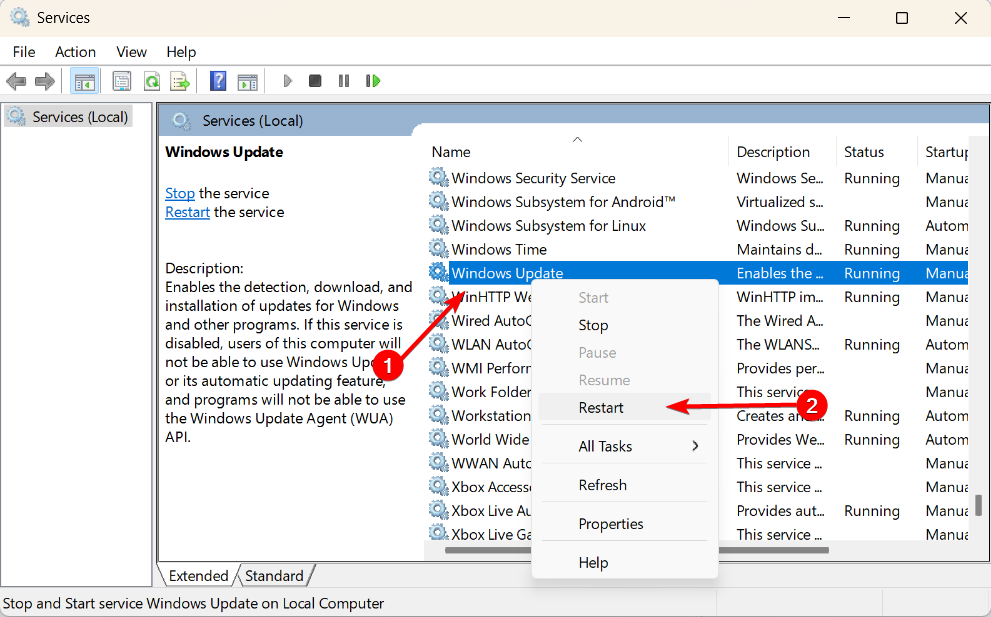
Task: Open the File menu
Action: tap(24, 52)
